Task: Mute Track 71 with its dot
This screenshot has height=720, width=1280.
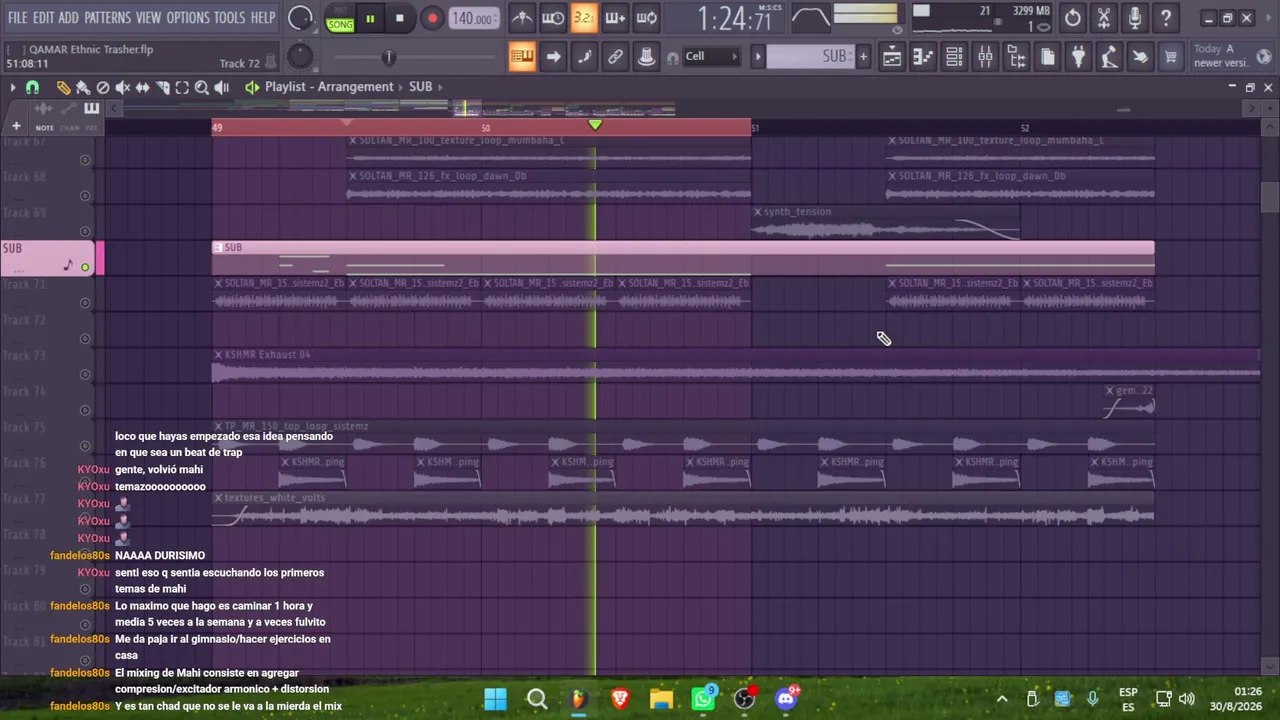Action: (85, 303)
